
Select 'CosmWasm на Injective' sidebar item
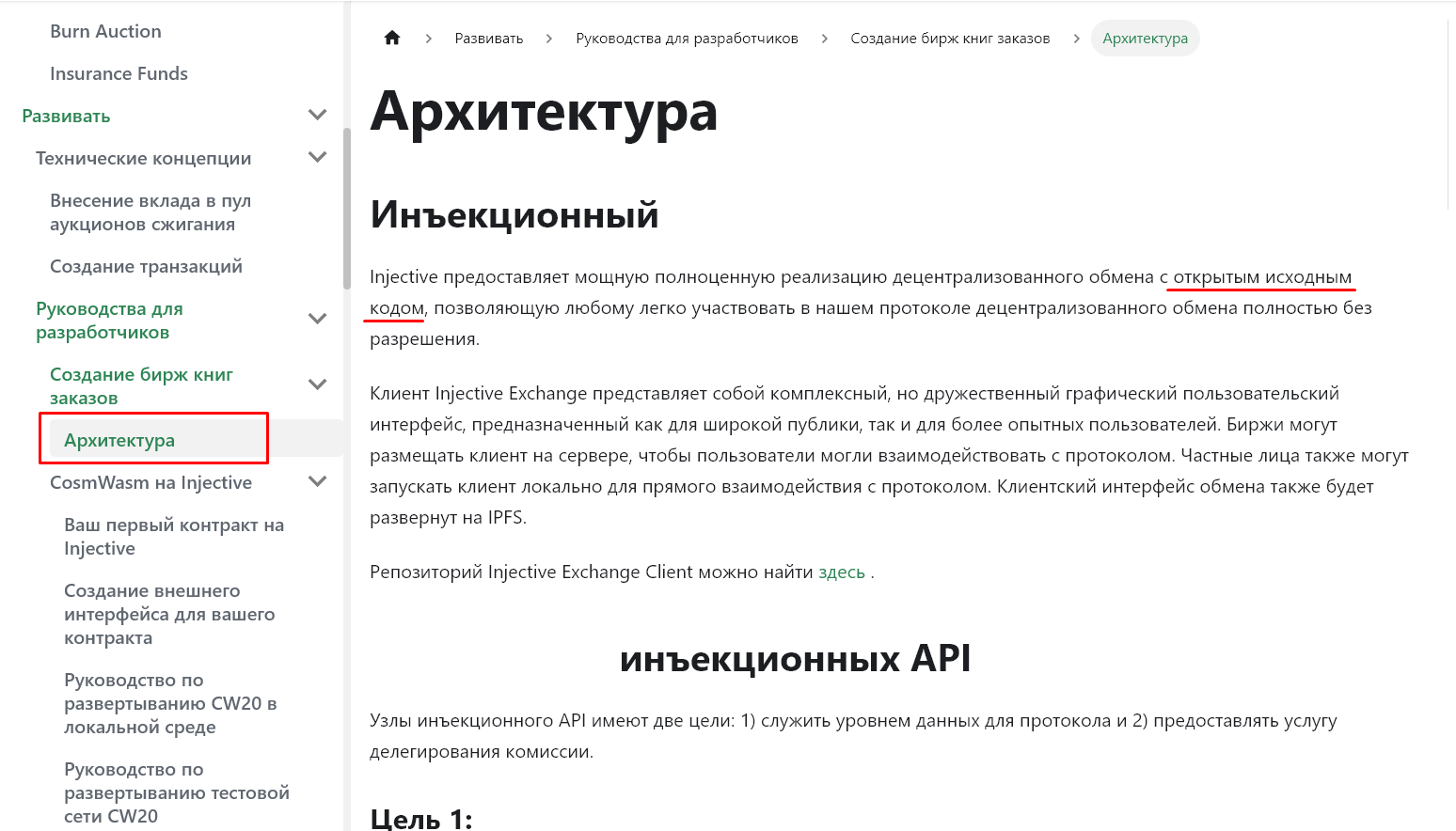pos(150,482)
